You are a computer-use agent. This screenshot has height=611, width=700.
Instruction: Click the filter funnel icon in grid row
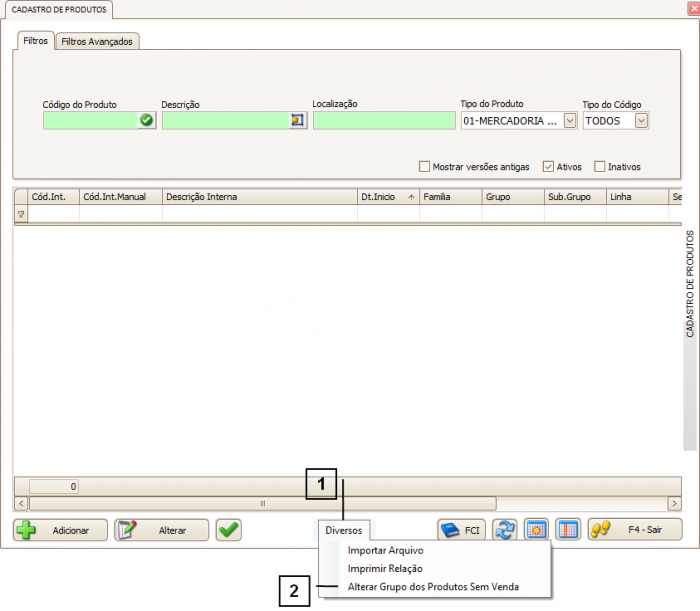[x=21, y=214]
